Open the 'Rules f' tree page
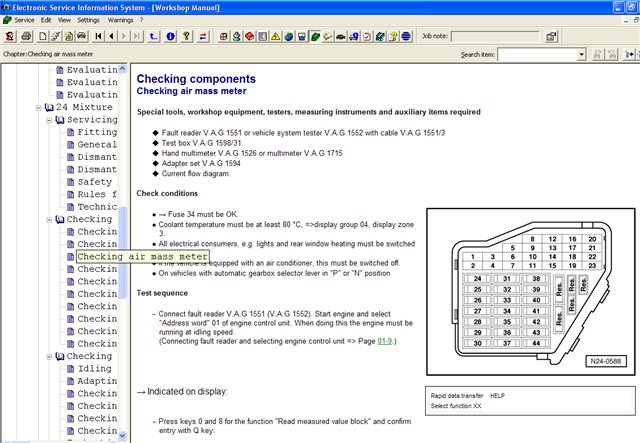The height and width of the screenshot is (443, 640). (x=97, y=194)
